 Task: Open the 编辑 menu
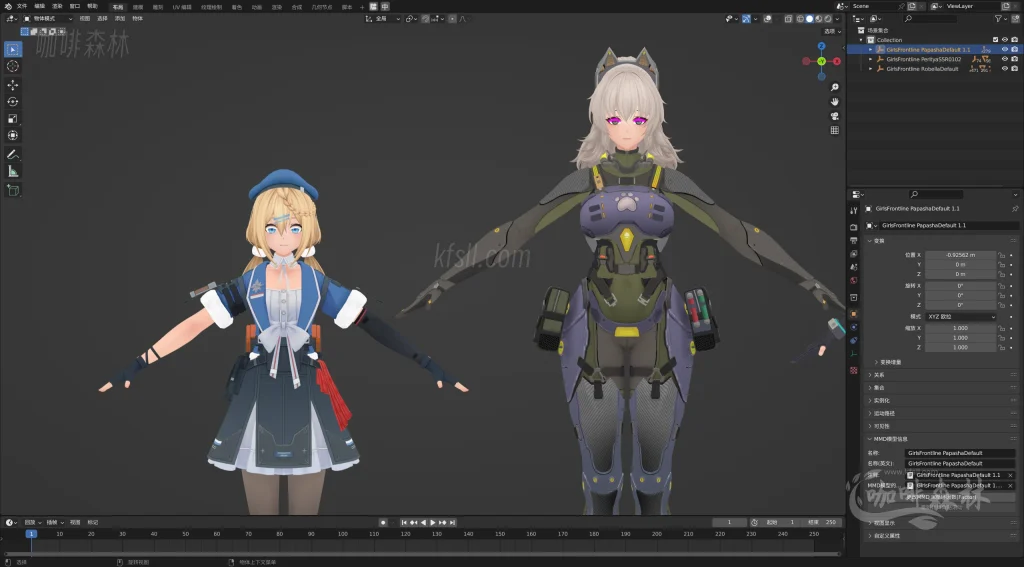(x=39, y=6)
